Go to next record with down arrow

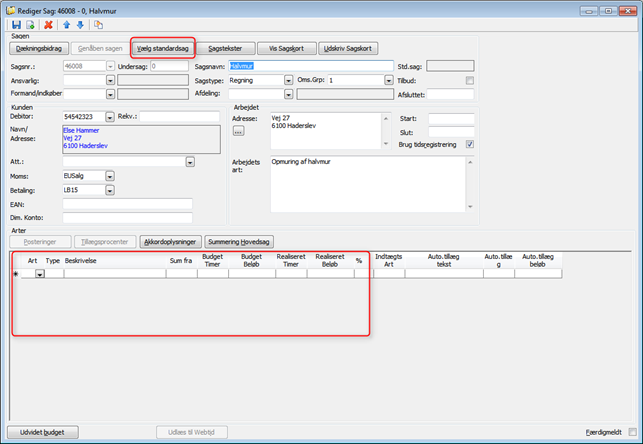[80, 24]
